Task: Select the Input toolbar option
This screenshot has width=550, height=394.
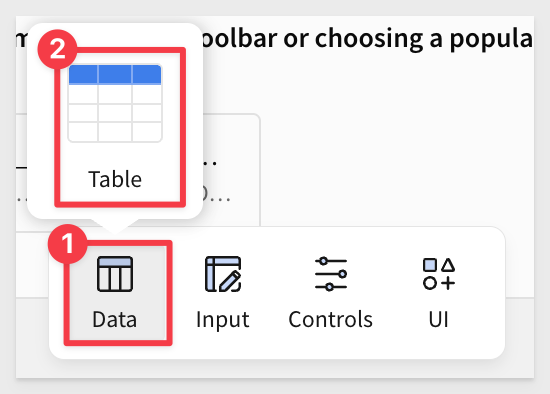Action: click(223, 293)
